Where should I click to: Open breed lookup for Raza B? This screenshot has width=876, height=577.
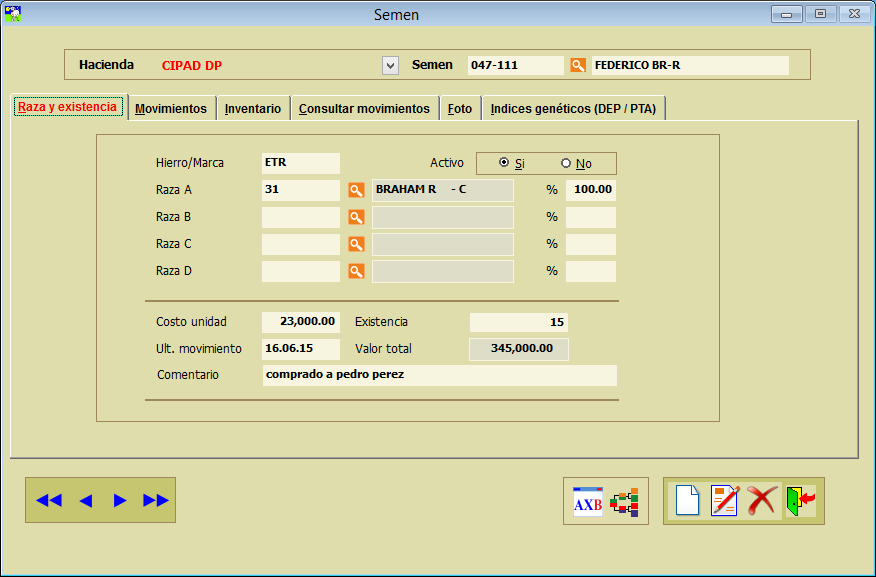coord(355,217)
